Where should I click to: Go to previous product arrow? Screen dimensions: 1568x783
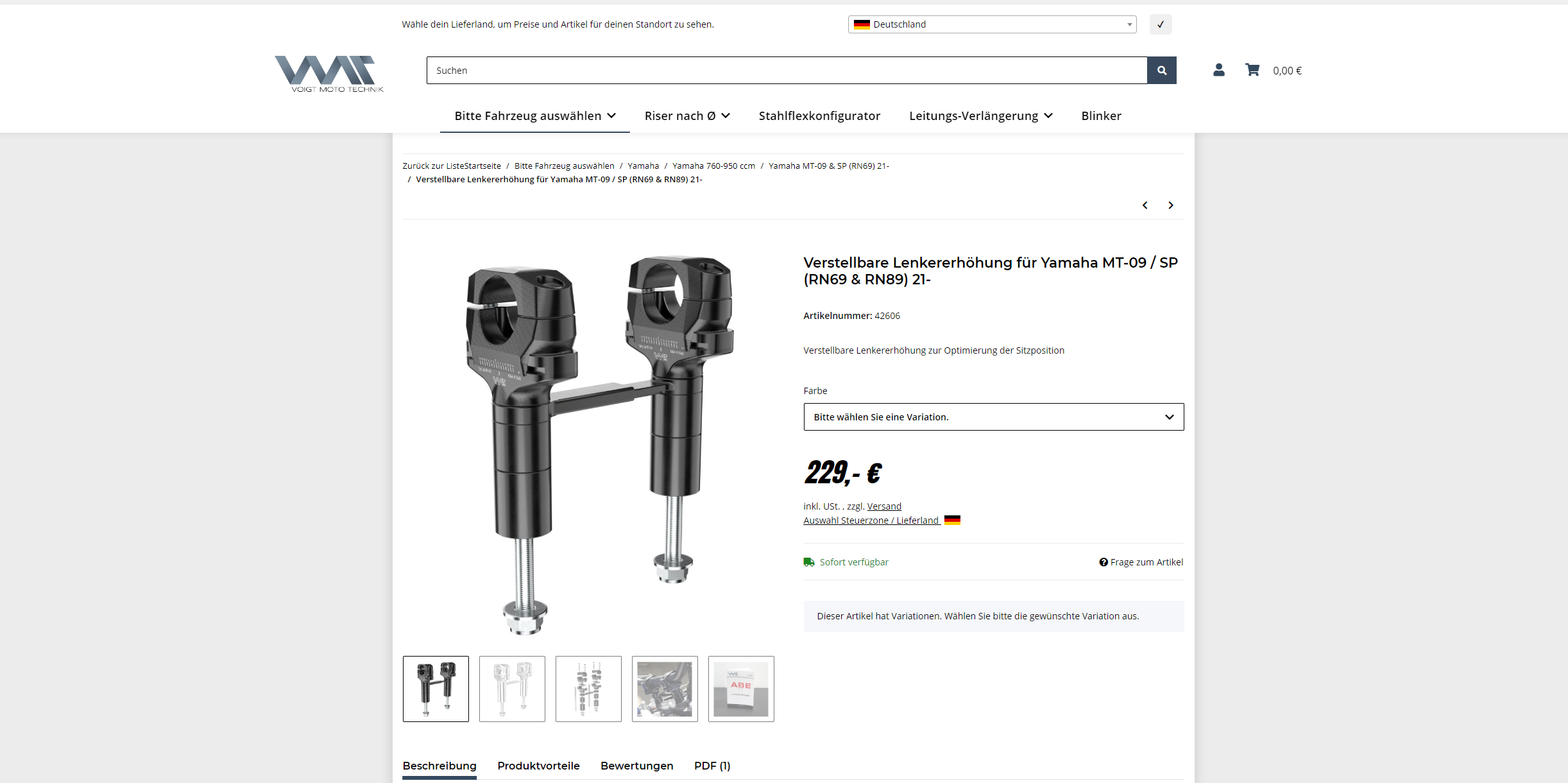pos(1145,205)
